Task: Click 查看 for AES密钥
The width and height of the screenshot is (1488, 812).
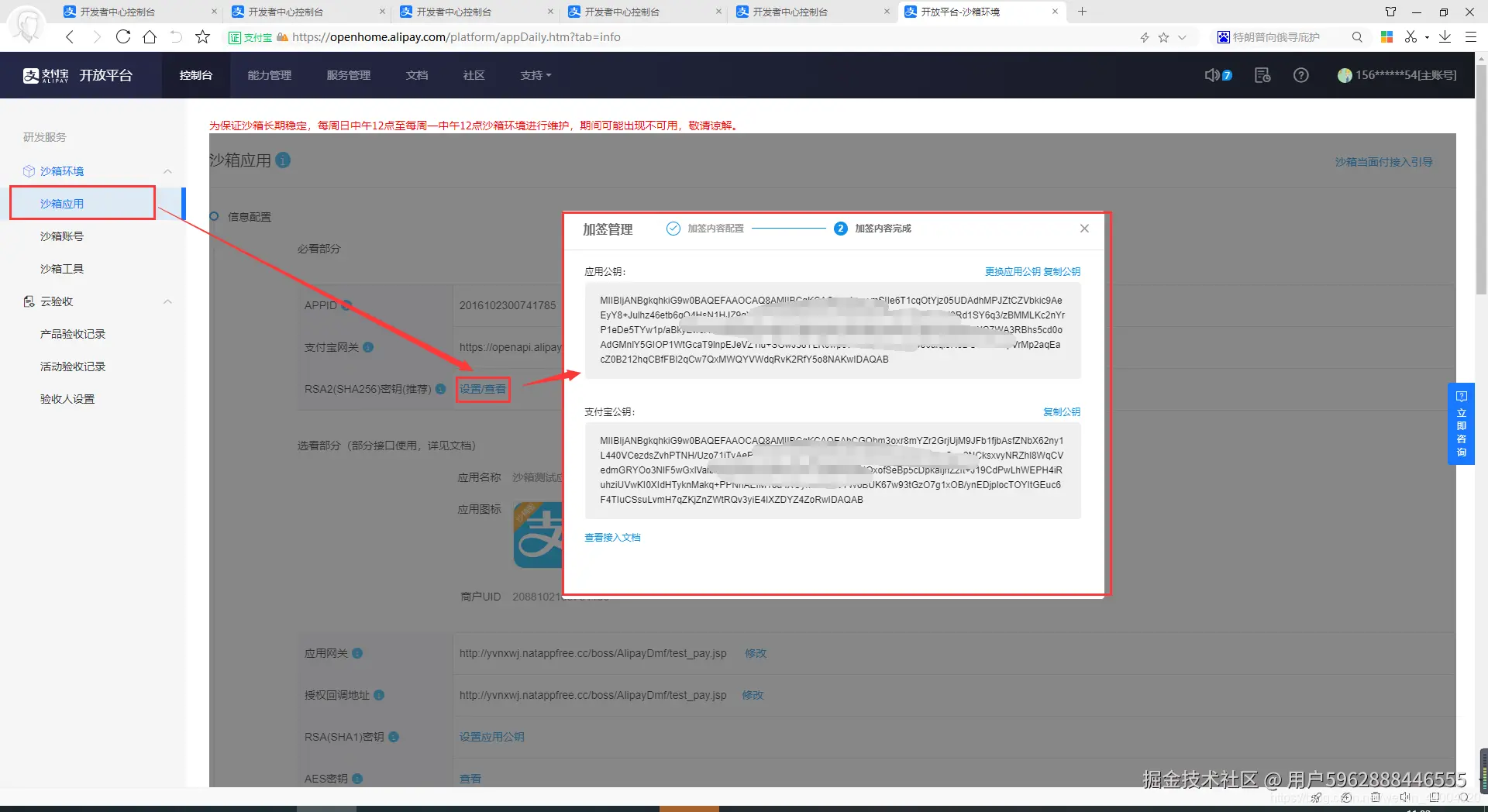Action: [470, 779]
